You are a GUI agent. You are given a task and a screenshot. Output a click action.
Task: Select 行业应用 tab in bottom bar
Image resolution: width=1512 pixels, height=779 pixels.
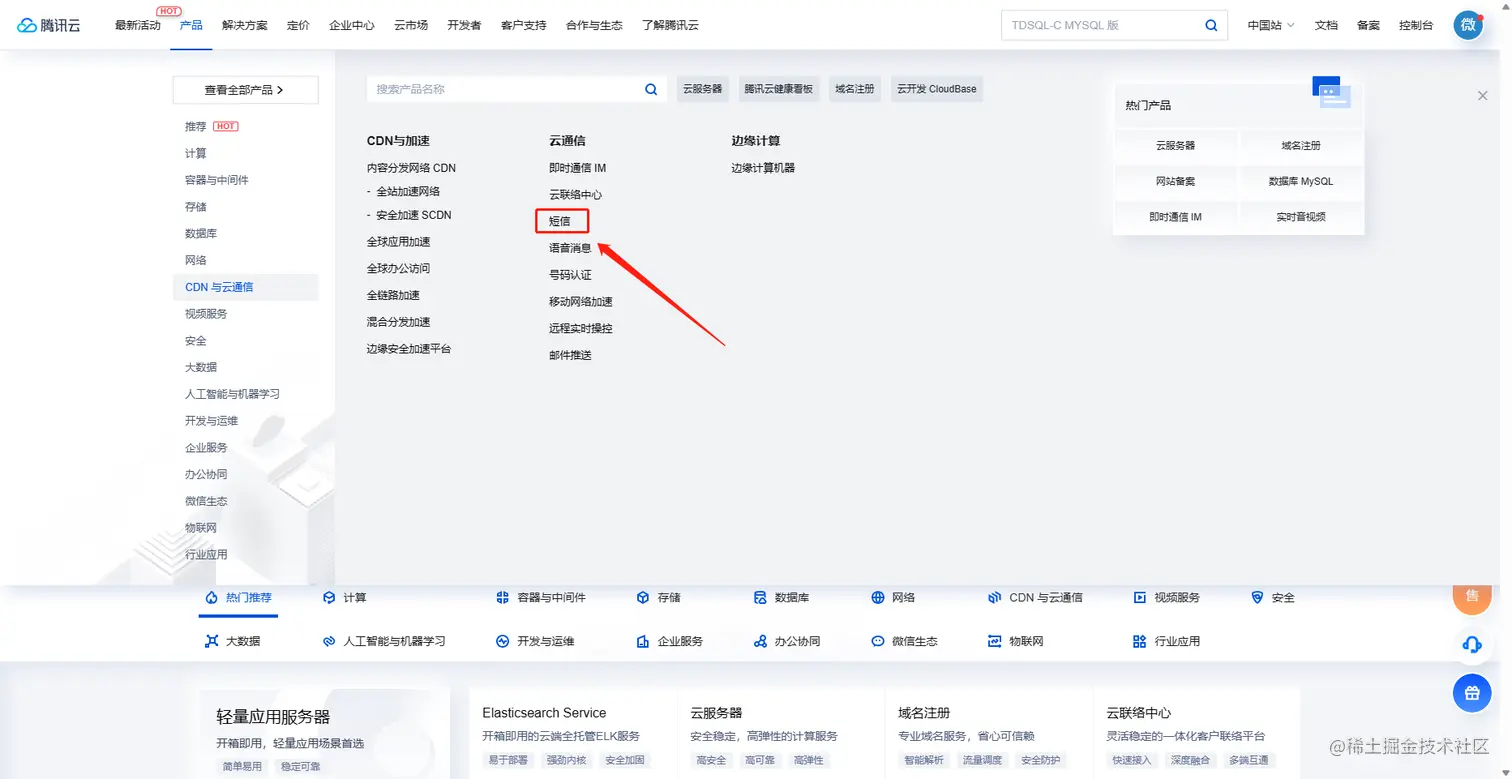click(1166, 641)
